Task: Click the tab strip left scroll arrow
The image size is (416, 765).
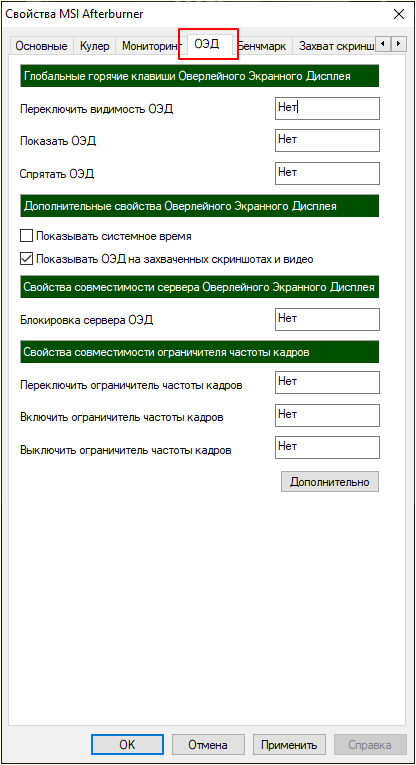Action: pos(384,44)
